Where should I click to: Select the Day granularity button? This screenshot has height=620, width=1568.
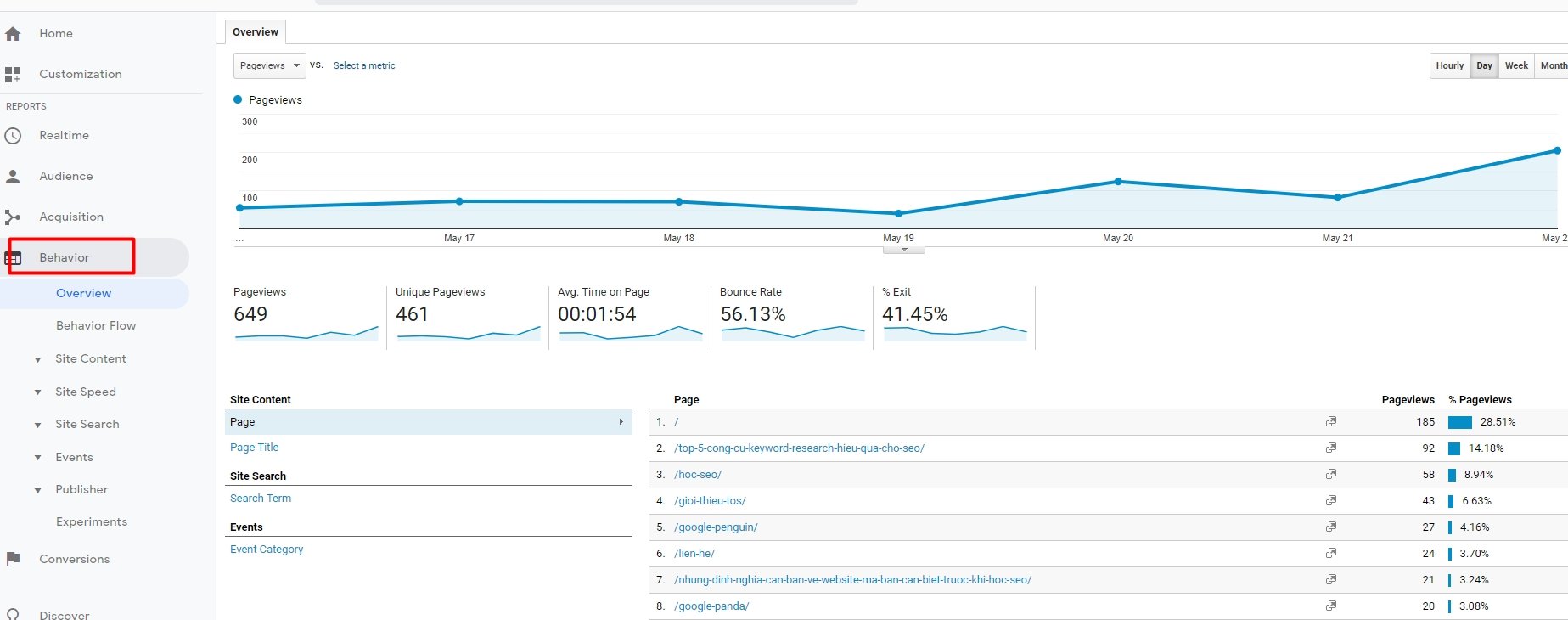click(x=1484, y=65)
